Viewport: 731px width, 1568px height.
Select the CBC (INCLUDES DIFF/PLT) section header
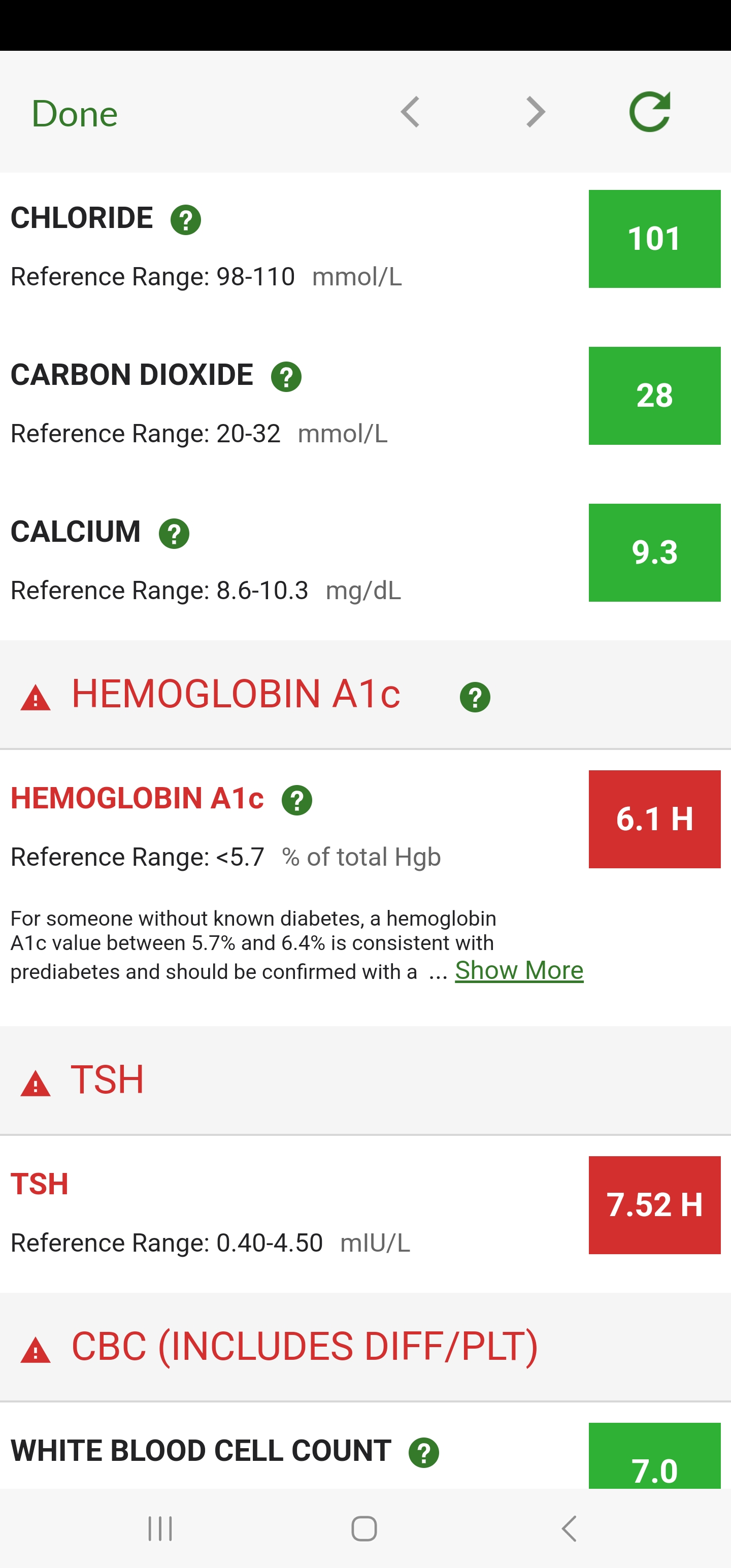click(305, 1347)
